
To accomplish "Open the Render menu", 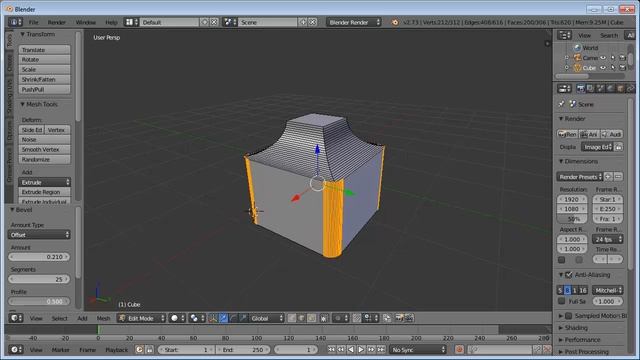I will pos(56,22).
